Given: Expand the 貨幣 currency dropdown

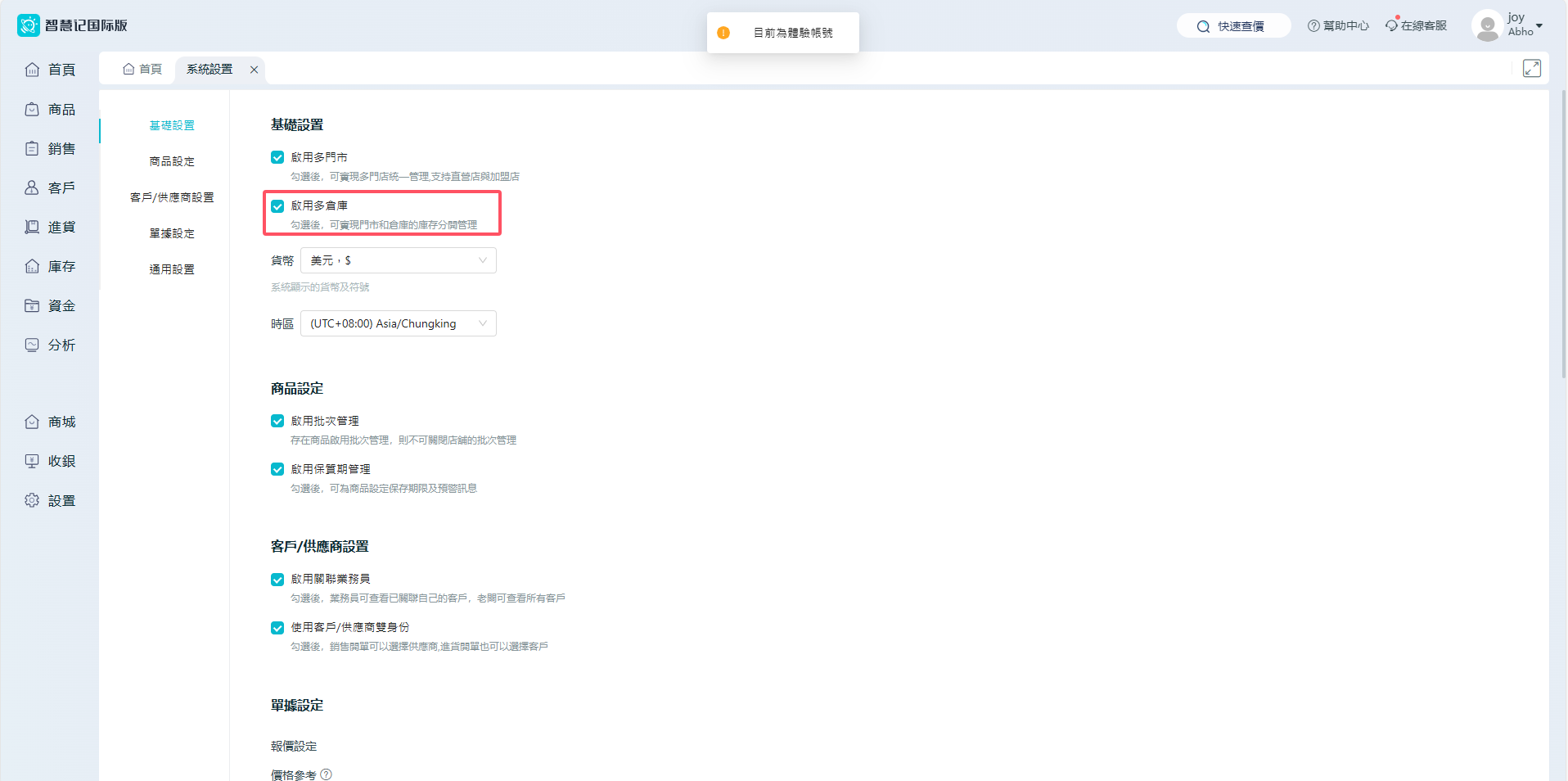Looking at the screenshot, I should tap(398, 260).
